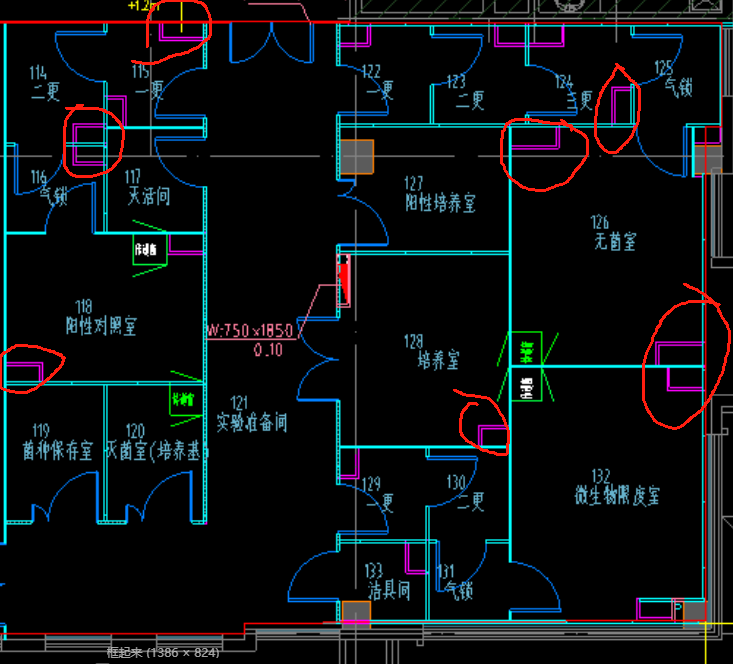Select room label 121 实验准备间

pyautogui.click(x=252, y=414)
